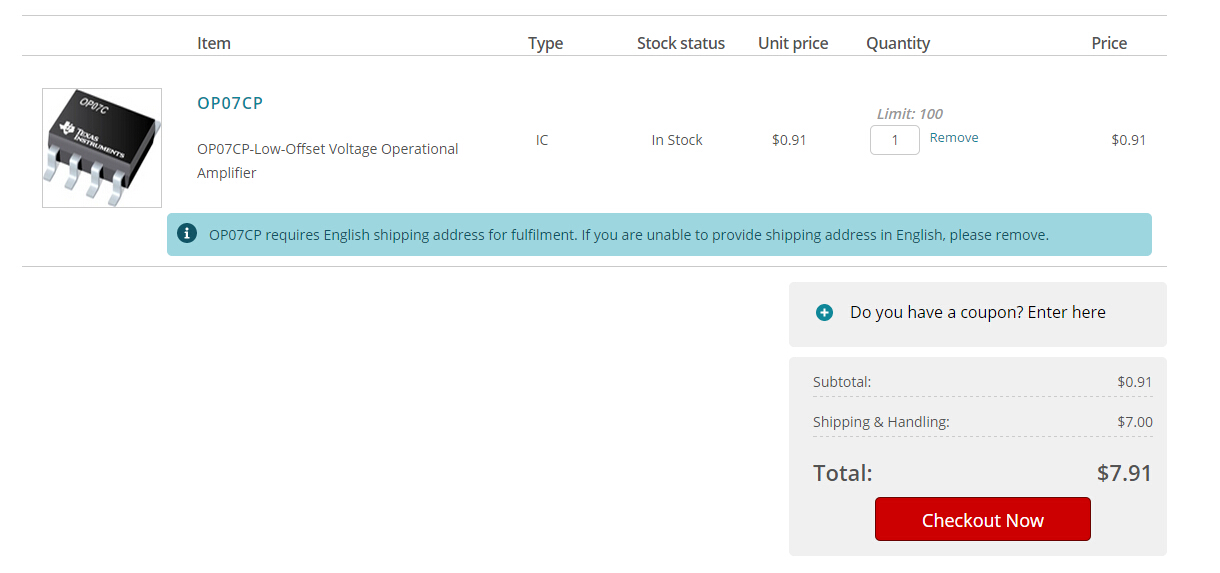Click the English shipping address notice text
1220x573 pixels.
pos(628,235)
